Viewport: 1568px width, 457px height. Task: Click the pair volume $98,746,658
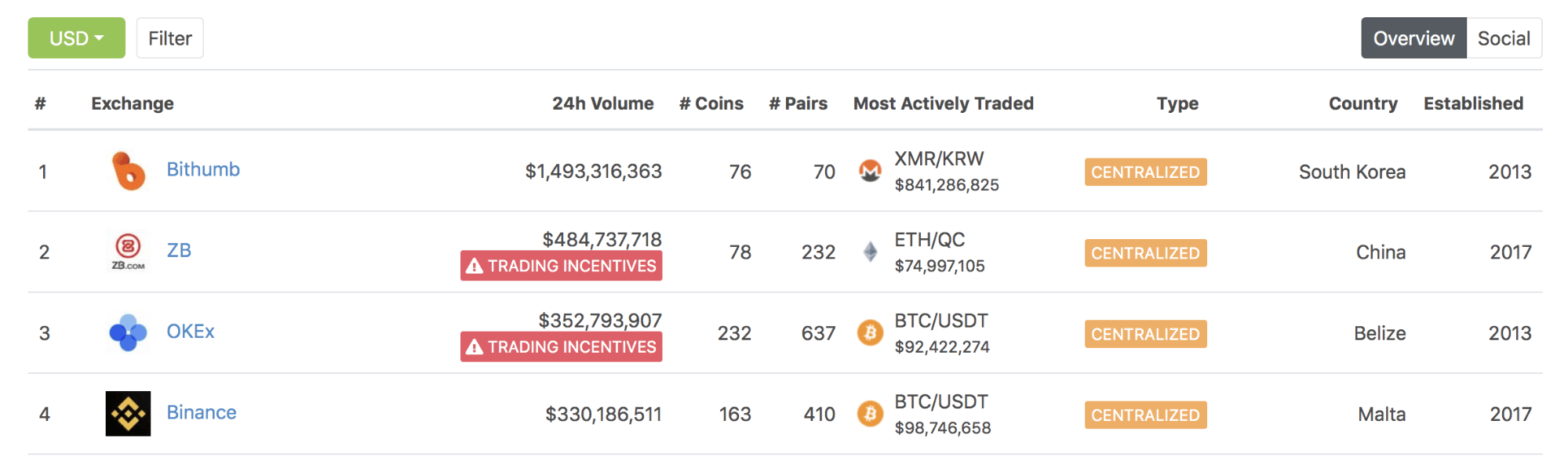[x=943, y=428]
